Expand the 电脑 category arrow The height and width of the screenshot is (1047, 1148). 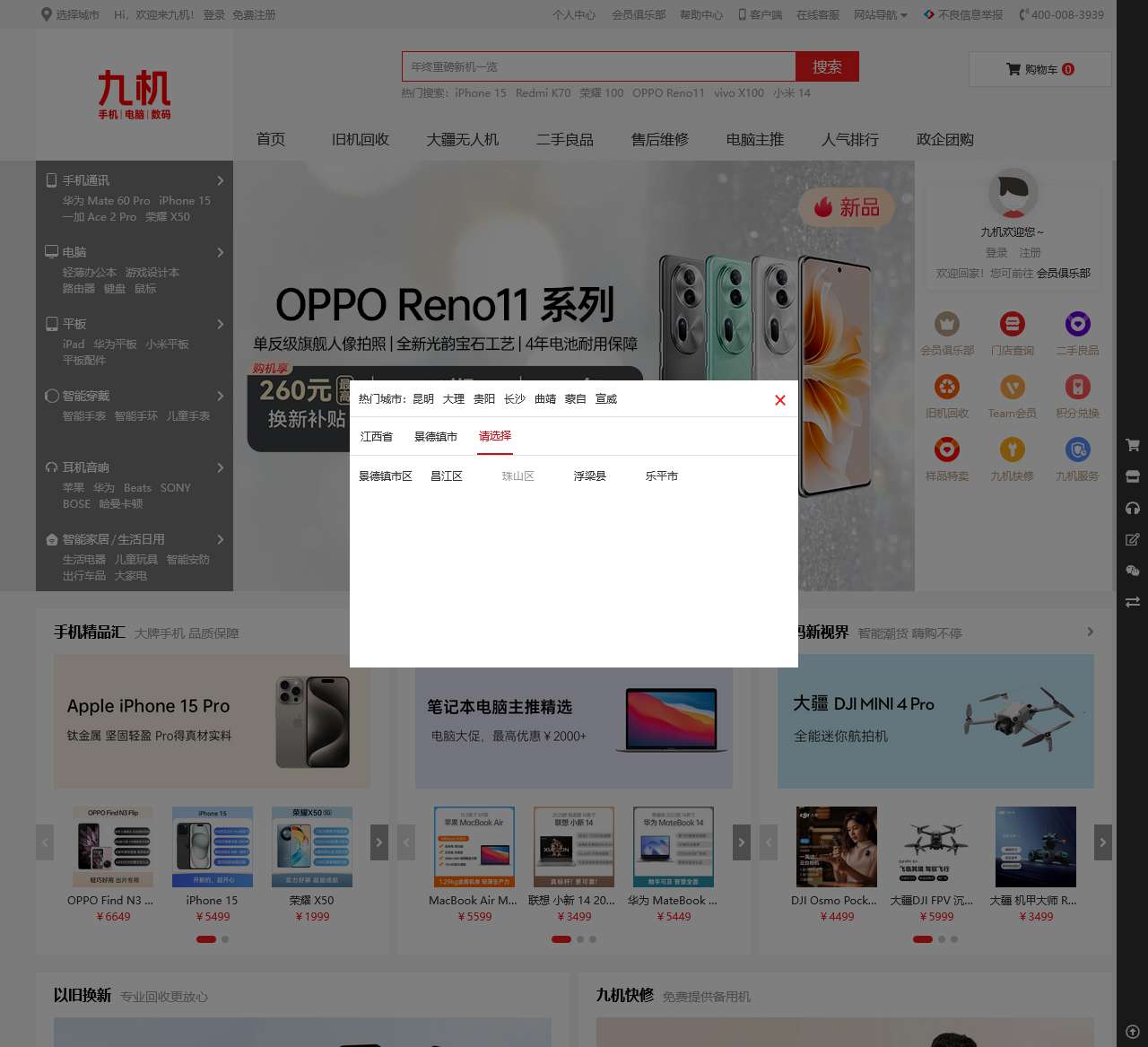[221, 252]
